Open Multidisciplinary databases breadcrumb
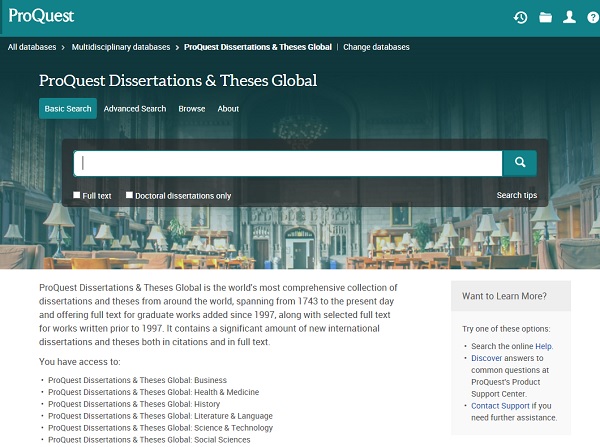600x447 pixels. [x=122, y=47]
